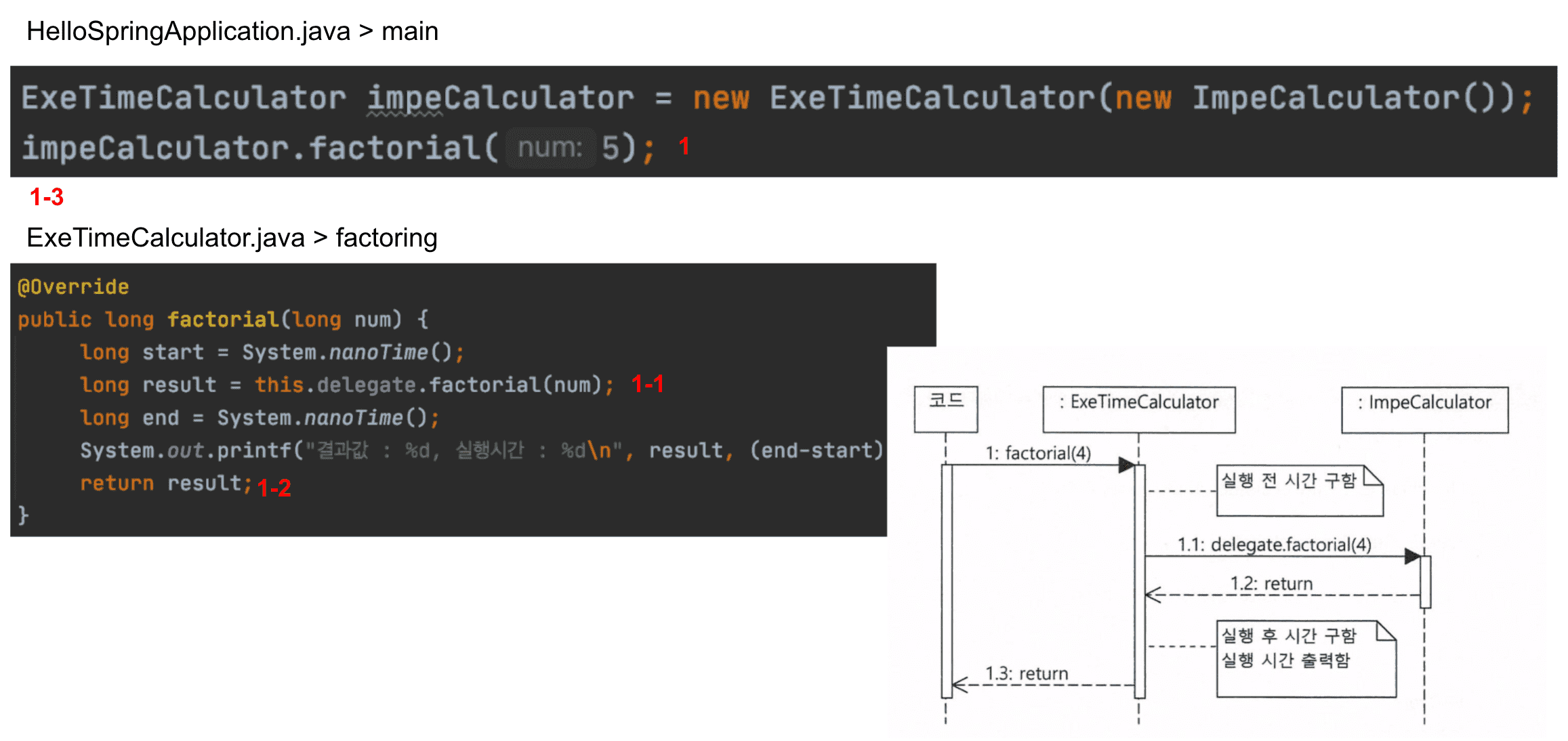Screen dimensions: 1568x741
Task: Click the '1: factorial(4)' message label
Action: (1037, 452)
